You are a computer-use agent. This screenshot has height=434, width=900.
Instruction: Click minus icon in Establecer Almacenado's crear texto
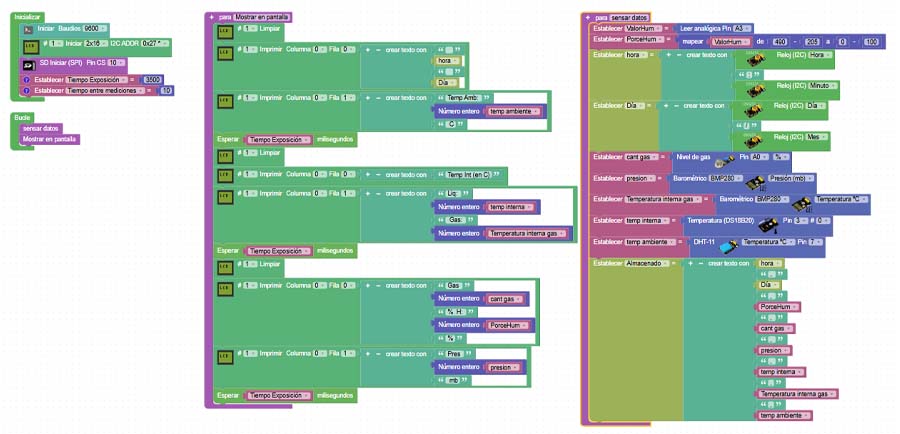point(702,263)
